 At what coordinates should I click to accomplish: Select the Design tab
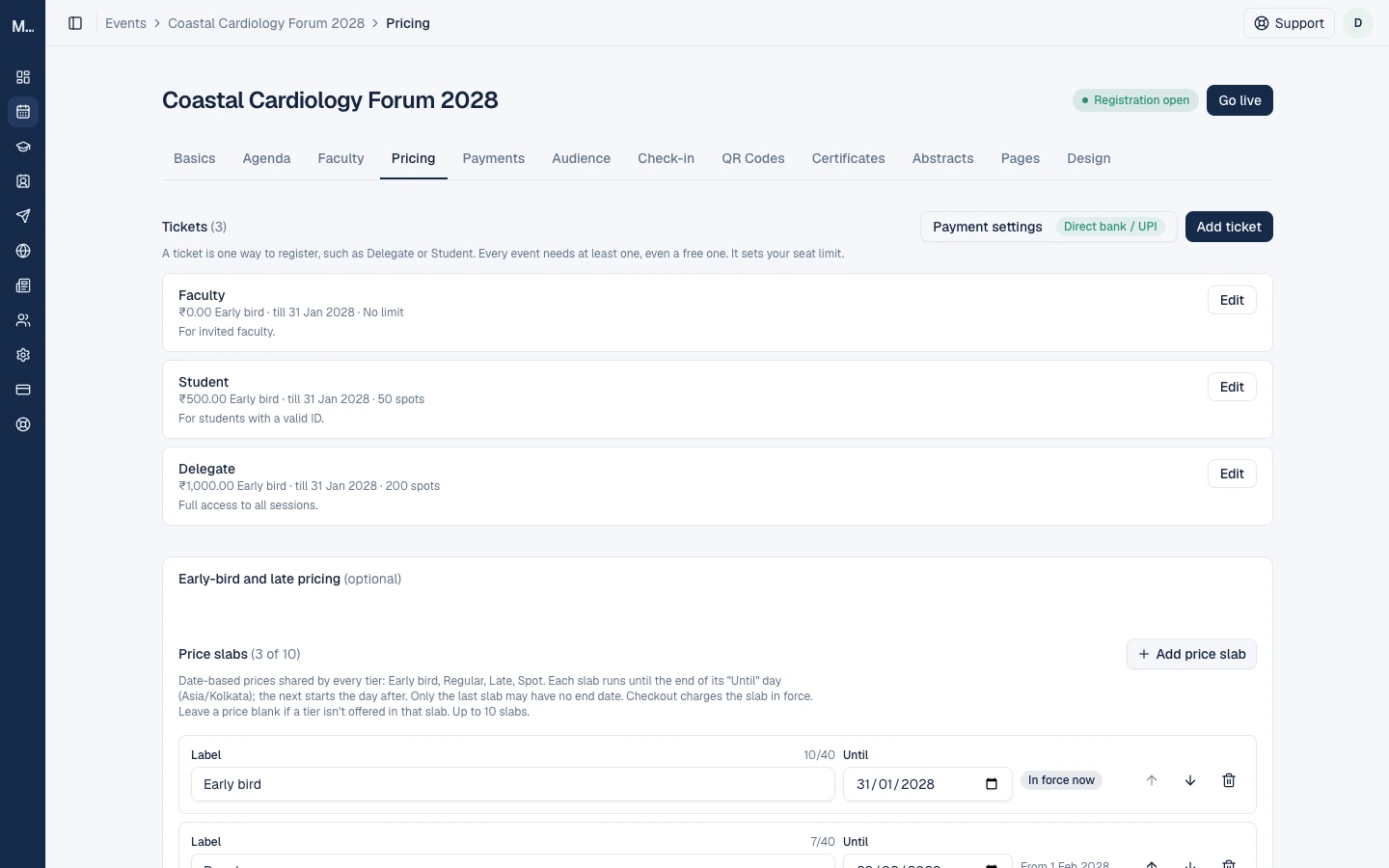coord(1089,158)
